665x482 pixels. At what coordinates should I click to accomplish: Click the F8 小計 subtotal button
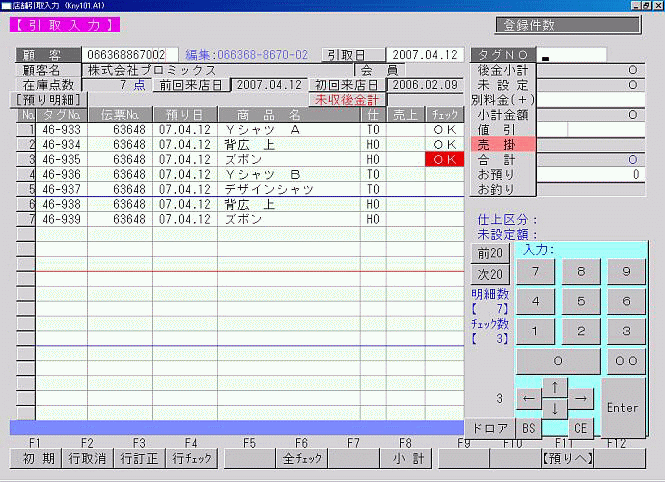point(406,458)
